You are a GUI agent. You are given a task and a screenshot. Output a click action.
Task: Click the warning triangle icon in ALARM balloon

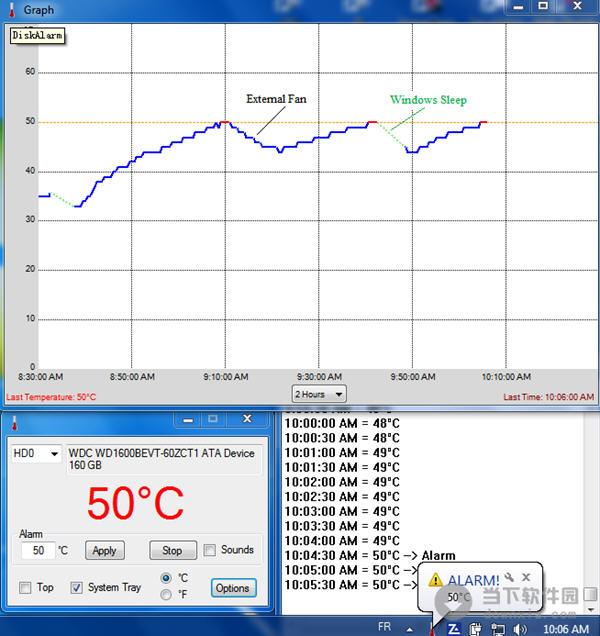pyautogui.click(x=435, y=580)
